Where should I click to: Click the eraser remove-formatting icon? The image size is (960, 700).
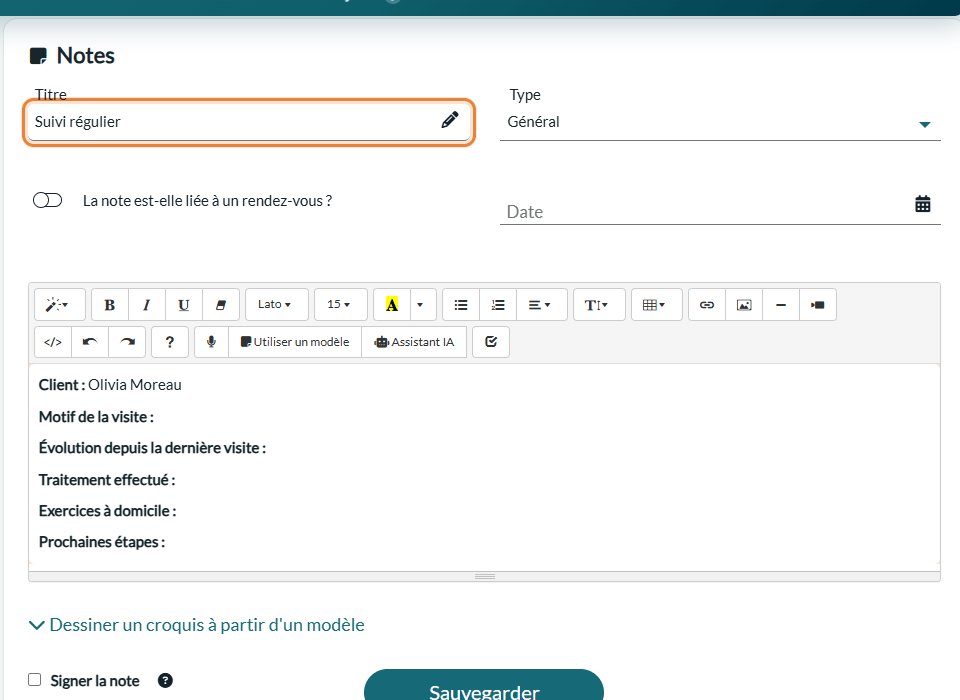coord(221,305)
